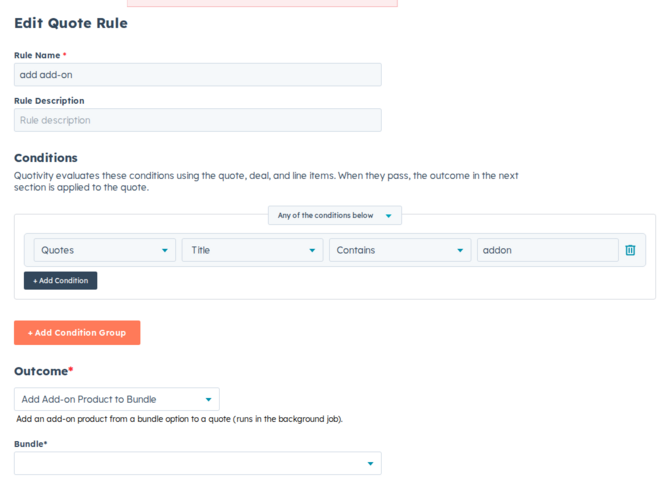The width and height of the screenshot is (670, 479).
Task: Click the 'Outcome' section heading
Action: [x=44, y=371]
